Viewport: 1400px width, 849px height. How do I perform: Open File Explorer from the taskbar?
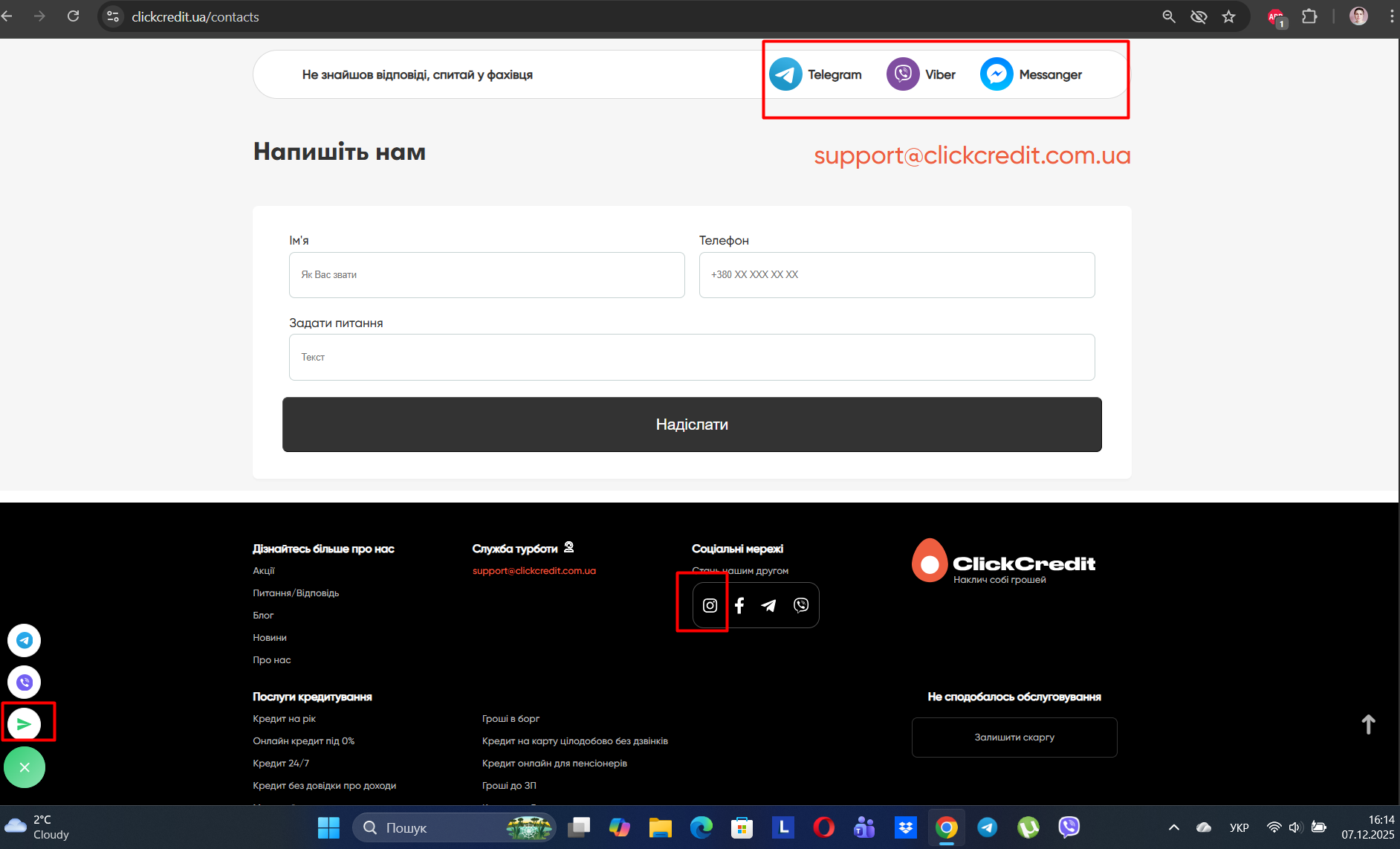(660, 827)
